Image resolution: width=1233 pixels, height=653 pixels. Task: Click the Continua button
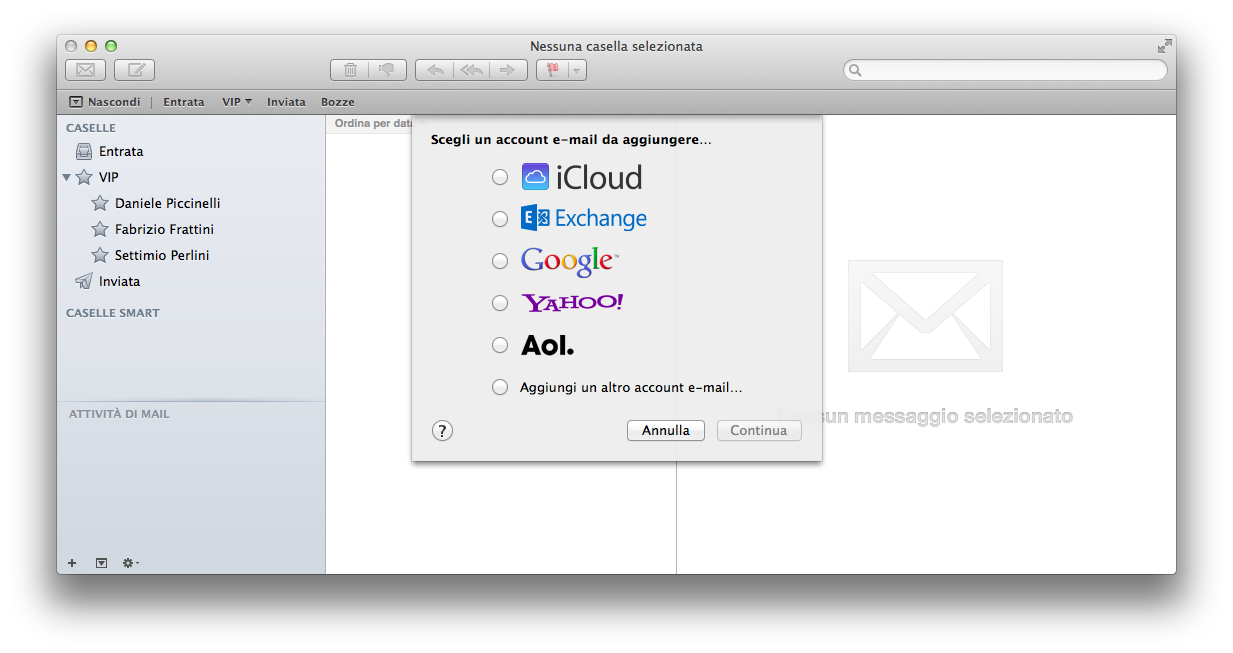coord(759,431)
